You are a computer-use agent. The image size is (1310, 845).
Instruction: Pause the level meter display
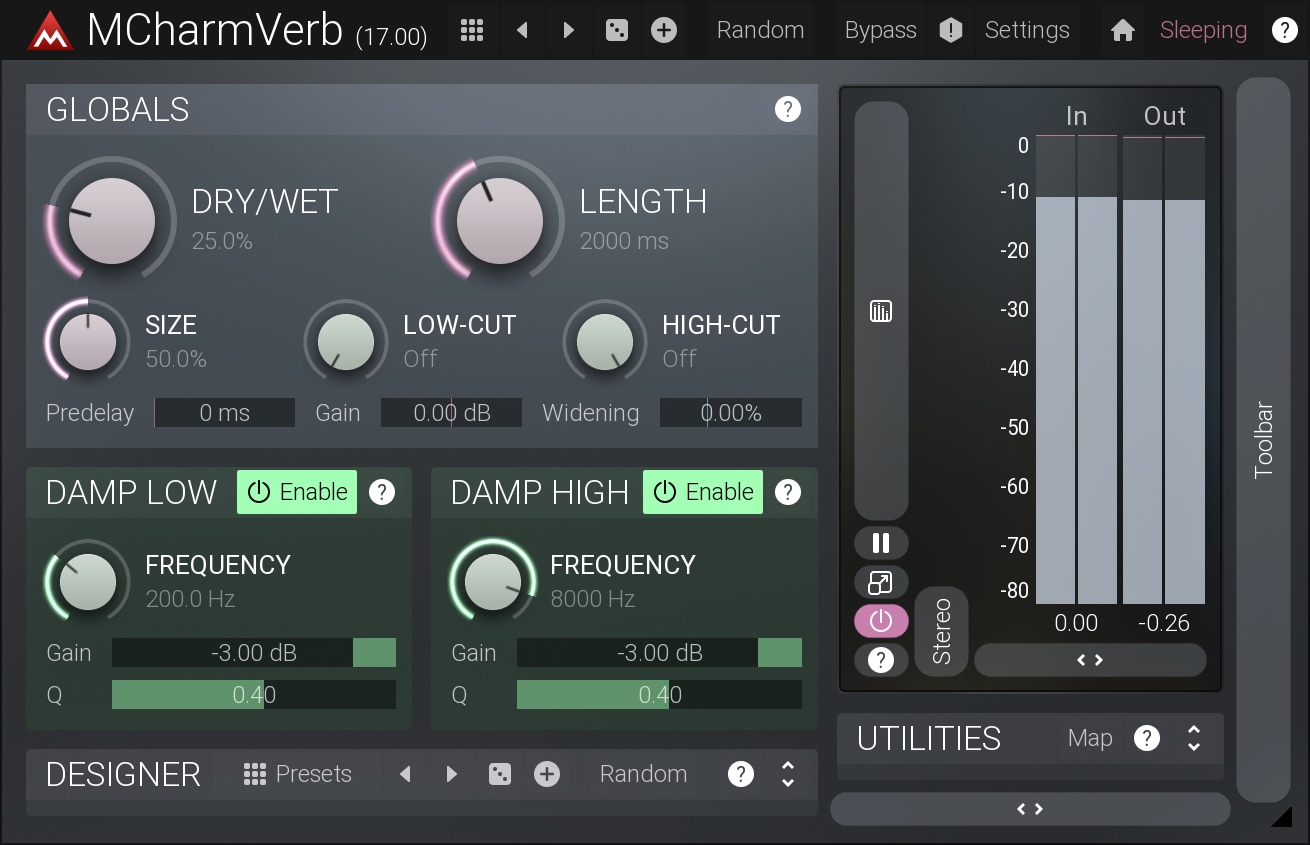pyautogui.click(x=880, y=543)
